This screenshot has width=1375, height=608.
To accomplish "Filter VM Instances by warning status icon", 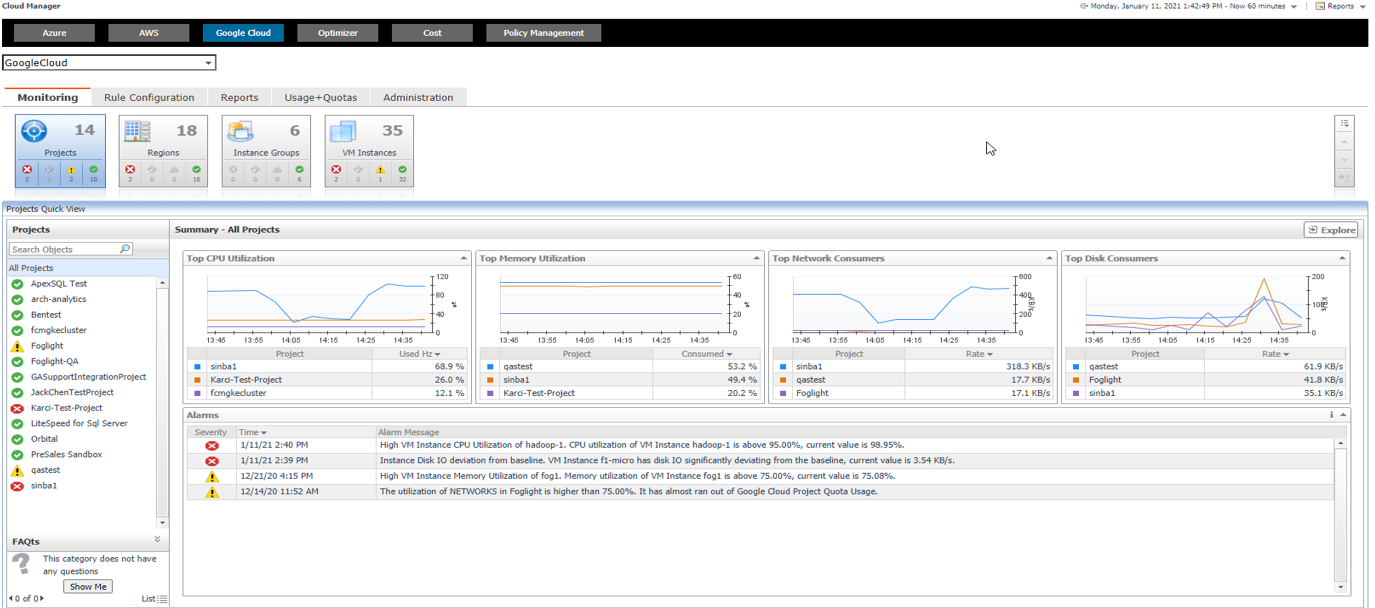I will click(x=380, y=170).
